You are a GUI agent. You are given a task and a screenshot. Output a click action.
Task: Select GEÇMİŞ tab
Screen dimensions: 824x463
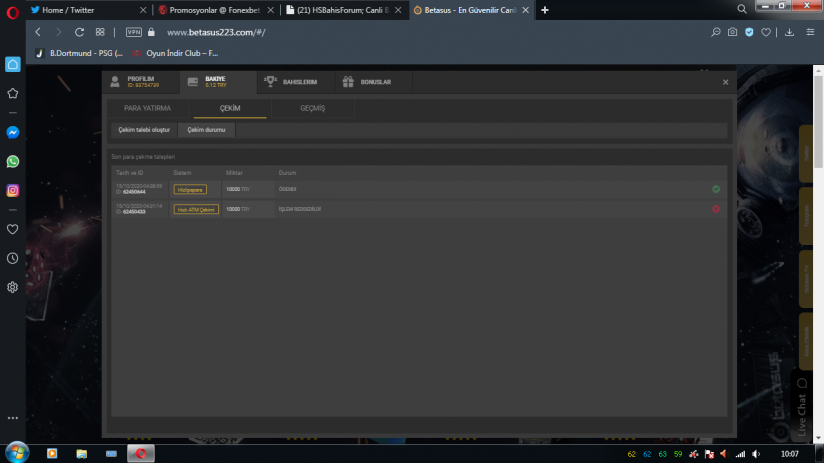(313, 108)
